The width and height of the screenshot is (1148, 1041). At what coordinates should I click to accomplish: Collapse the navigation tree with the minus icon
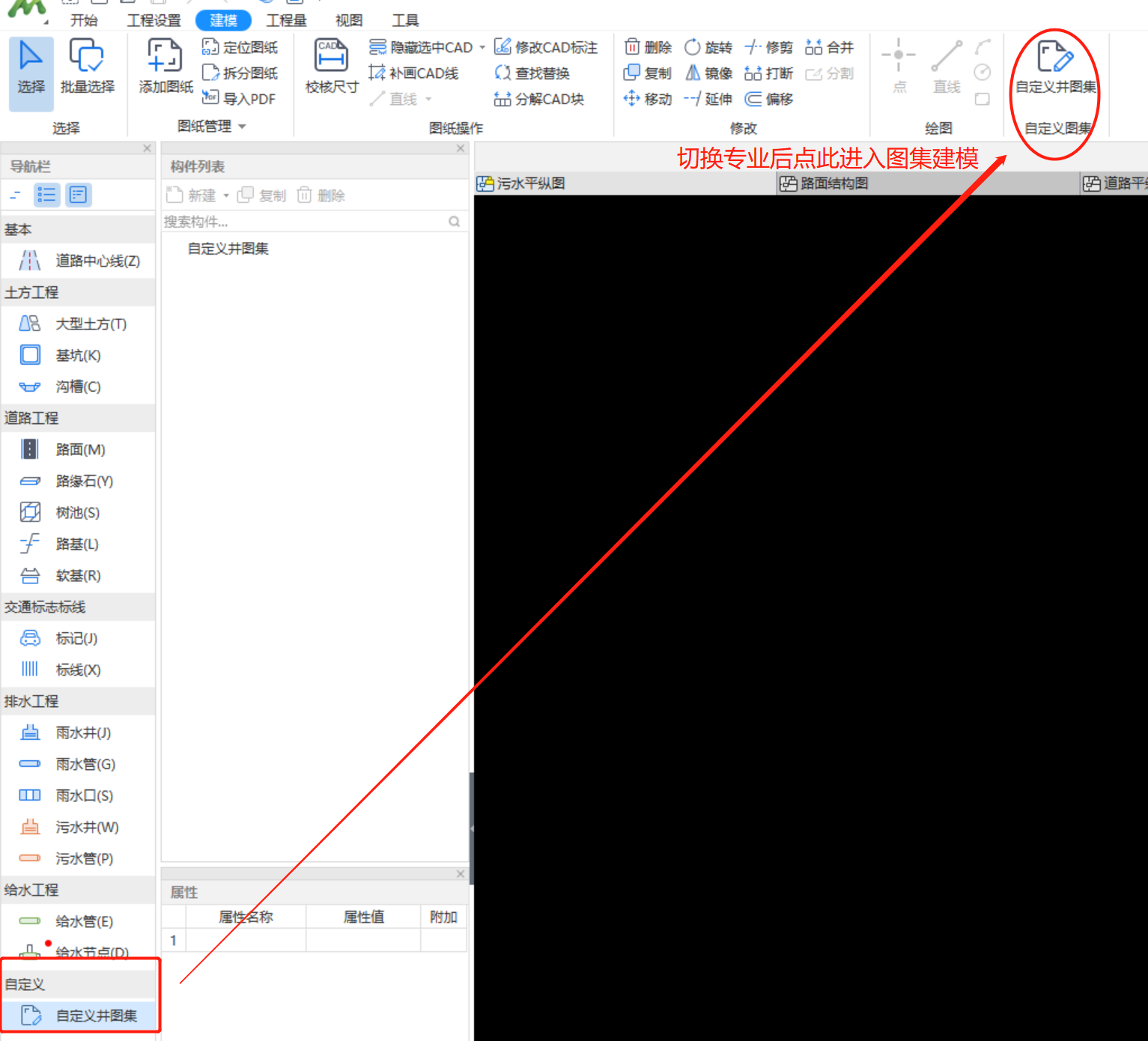(16, 195)
